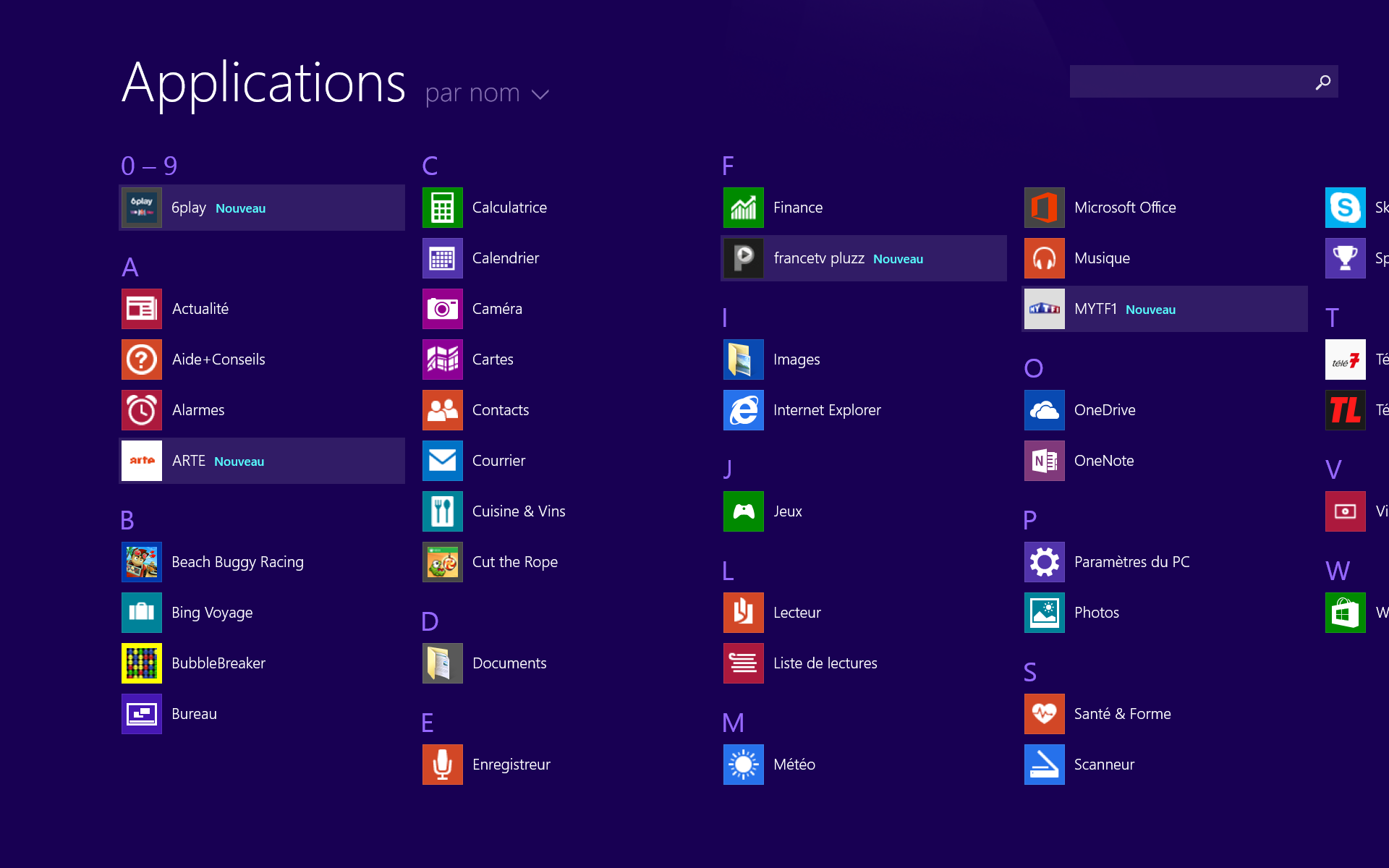The width and height of the screenshot is (1389, 868).
Task: Open the Images folder icon
Action: [744, 359]
